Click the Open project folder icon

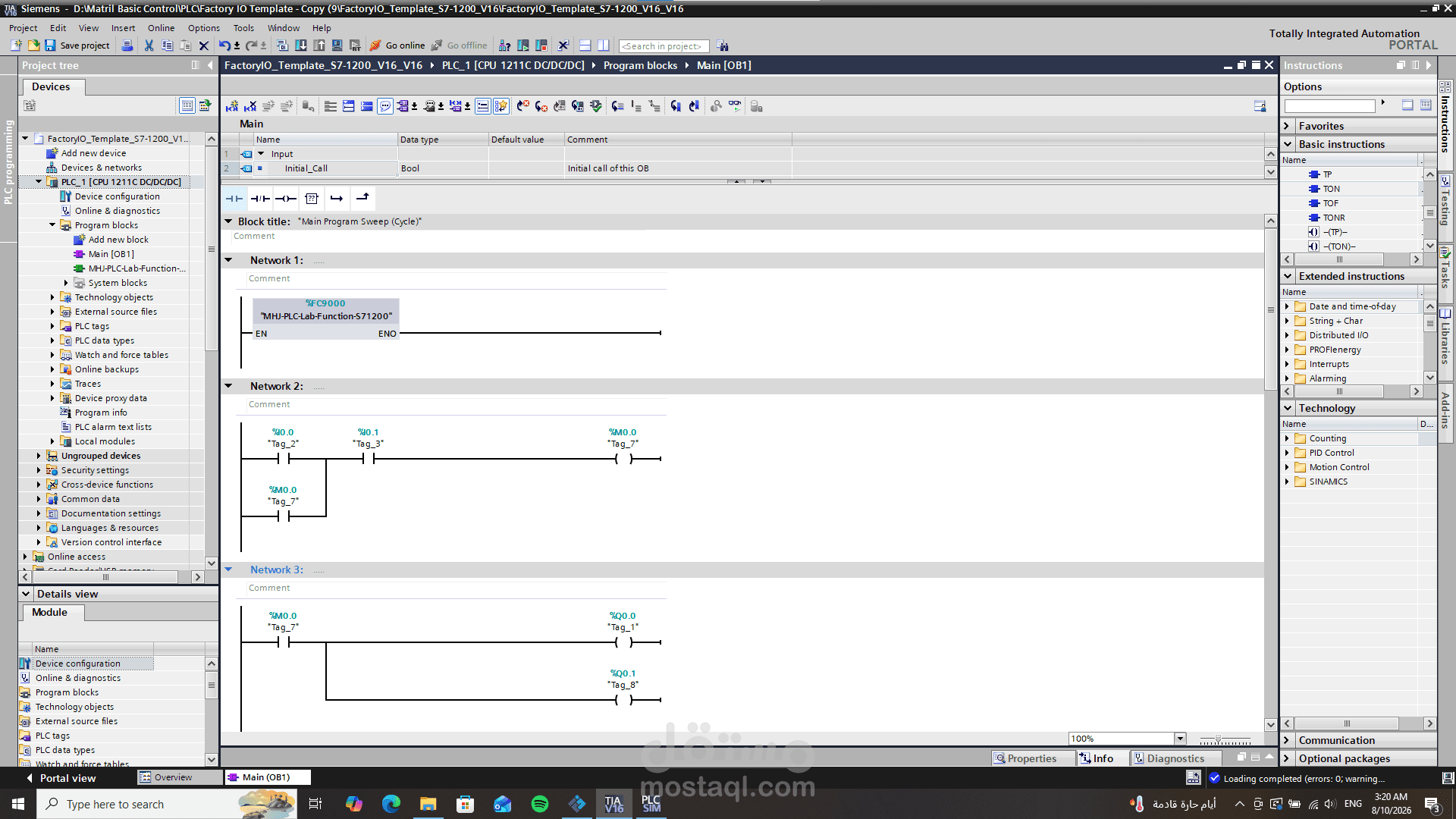pos(33,45)
